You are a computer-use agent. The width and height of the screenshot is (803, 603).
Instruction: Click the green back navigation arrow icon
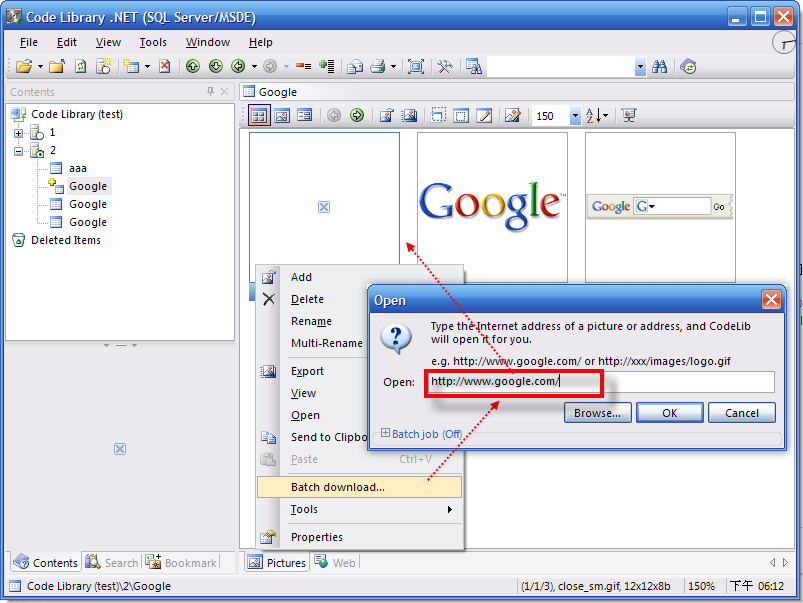238,67
